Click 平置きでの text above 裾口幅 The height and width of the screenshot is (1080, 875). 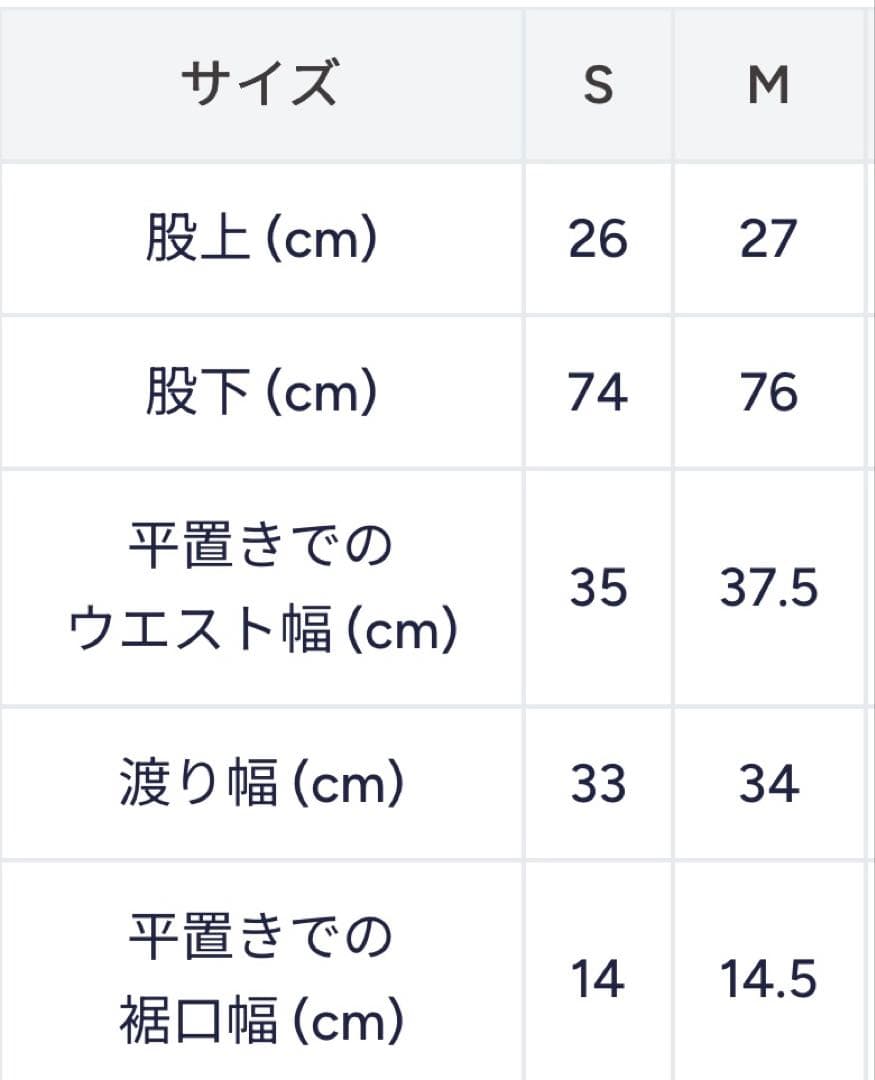[260, 937]
